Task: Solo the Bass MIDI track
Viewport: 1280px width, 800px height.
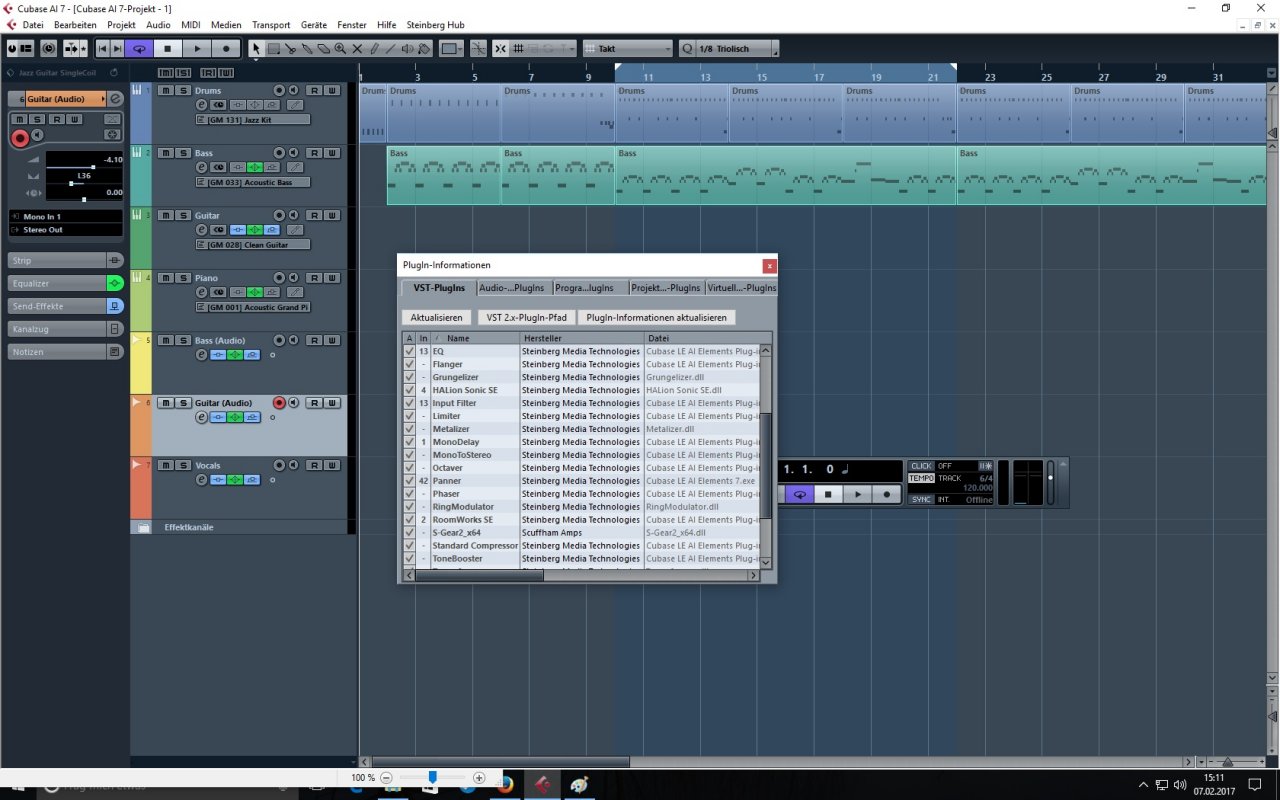Action: 183,153
